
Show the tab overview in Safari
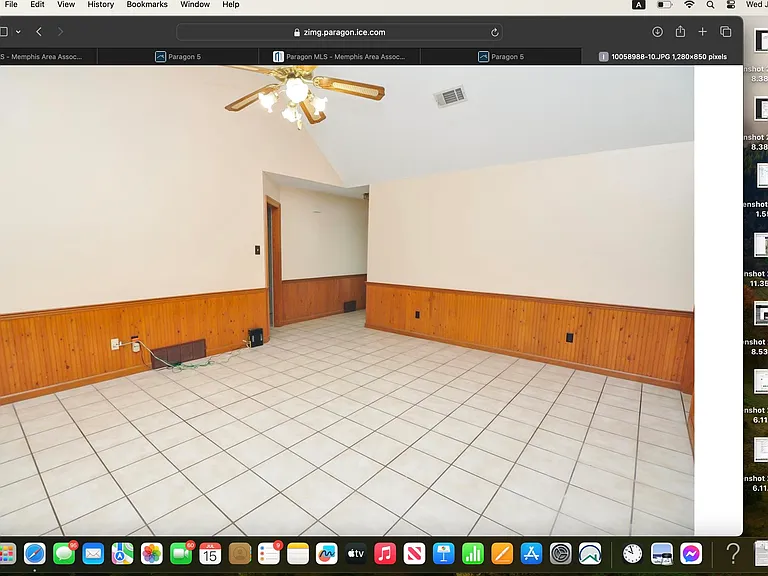[x=725, y=32]
